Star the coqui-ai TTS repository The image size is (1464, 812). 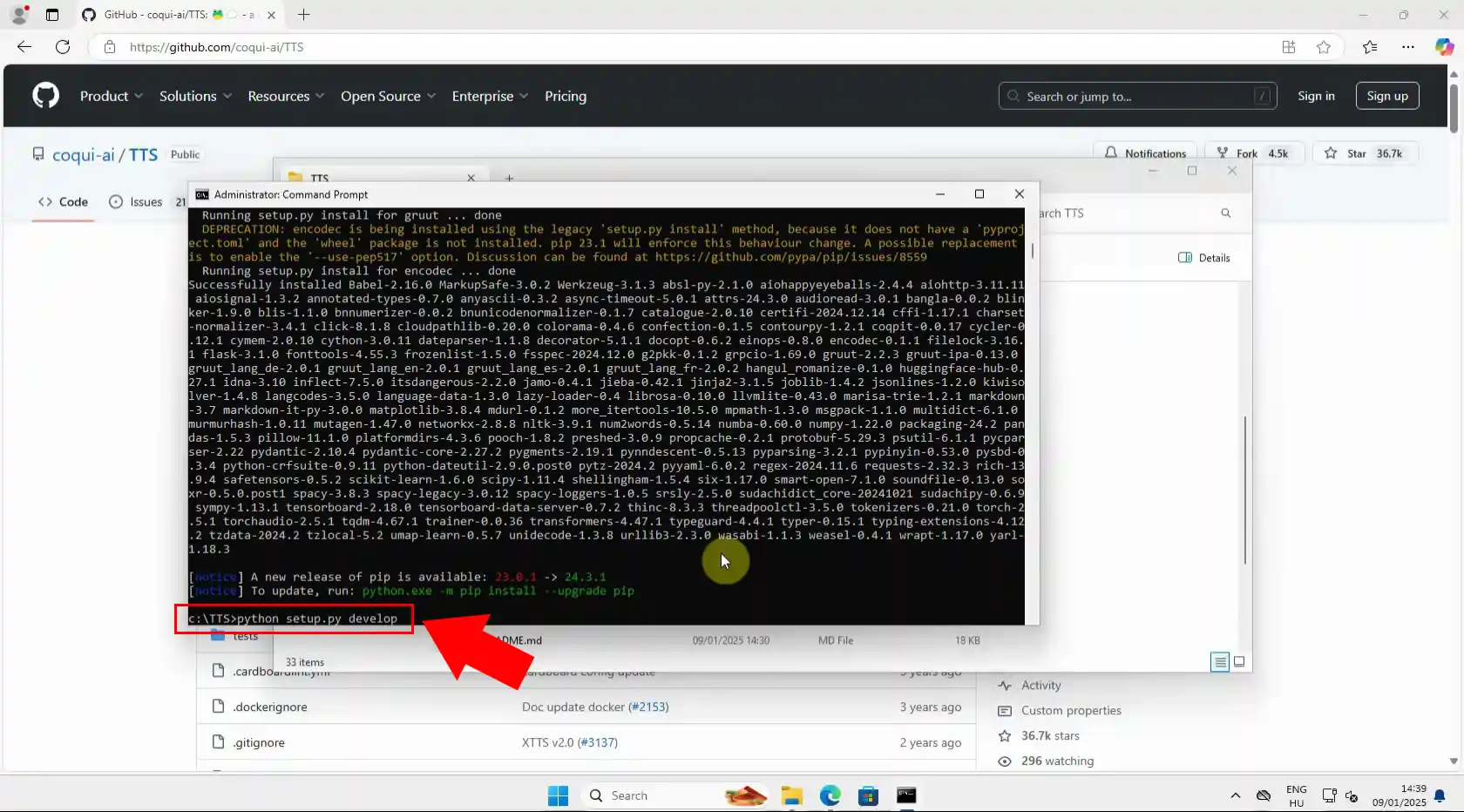click(1365, 153)
